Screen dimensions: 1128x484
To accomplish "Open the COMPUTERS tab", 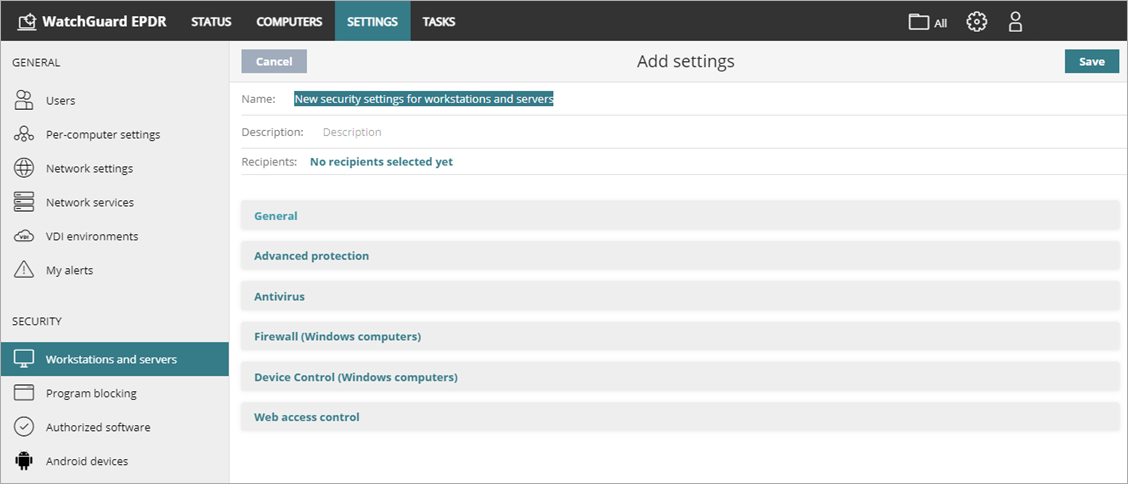I will point(289,21).
